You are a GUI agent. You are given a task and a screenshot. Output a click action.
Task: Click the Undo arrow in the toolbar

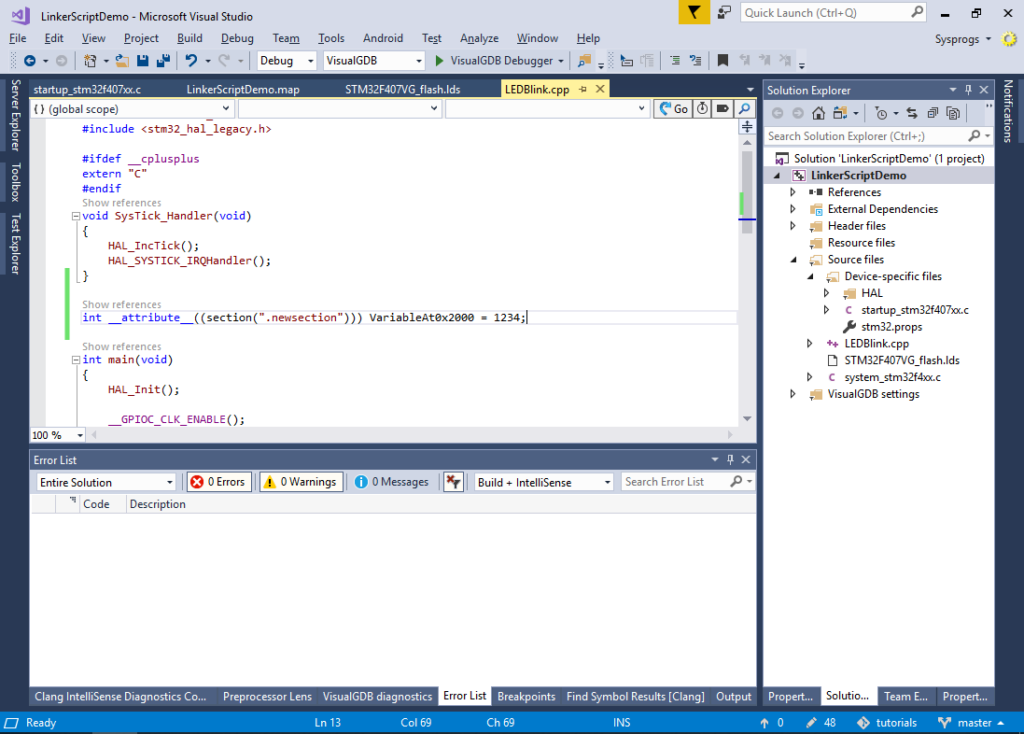point(191,61)
